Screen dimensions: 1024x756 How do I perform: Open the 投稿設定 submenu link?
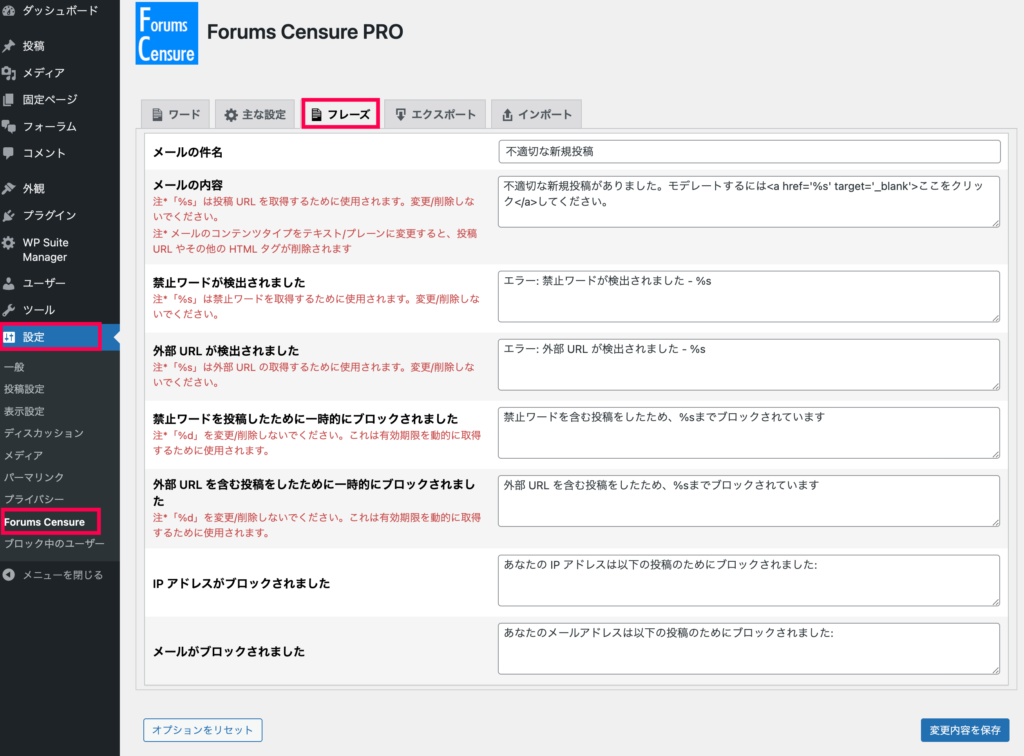pyautogui.click(x=24, y=389)
